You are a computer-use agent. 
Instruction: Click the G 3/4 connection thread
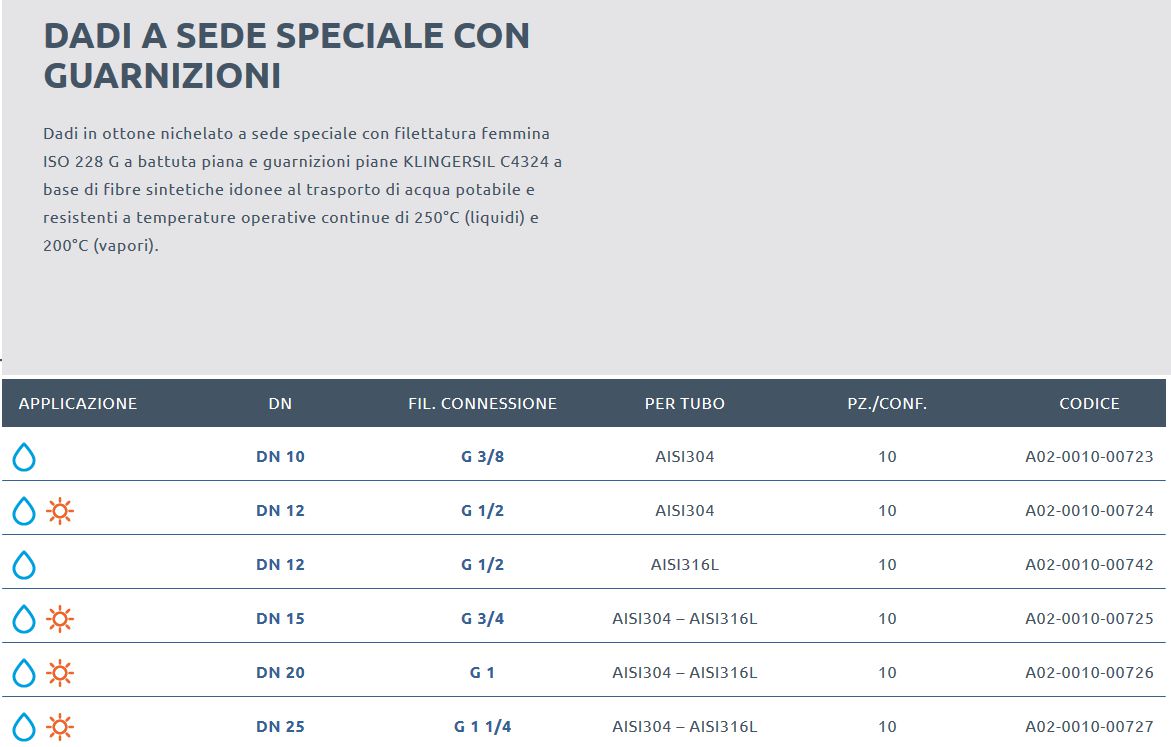tap(482, 619)
